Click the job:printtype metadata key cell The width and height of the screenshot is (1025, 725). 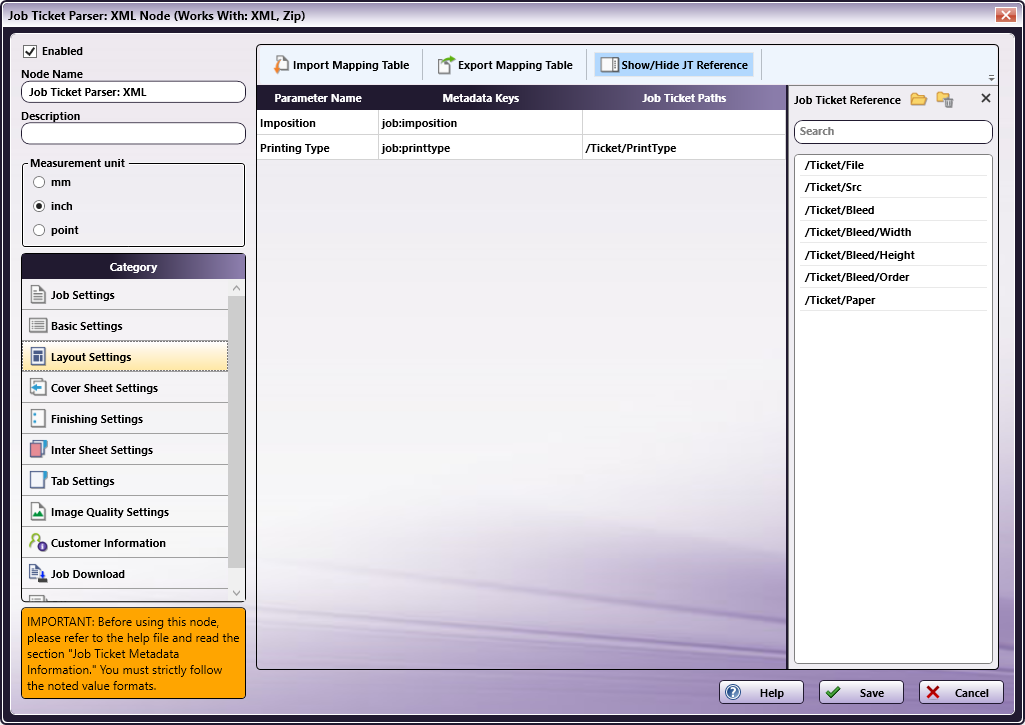(480, 148)
